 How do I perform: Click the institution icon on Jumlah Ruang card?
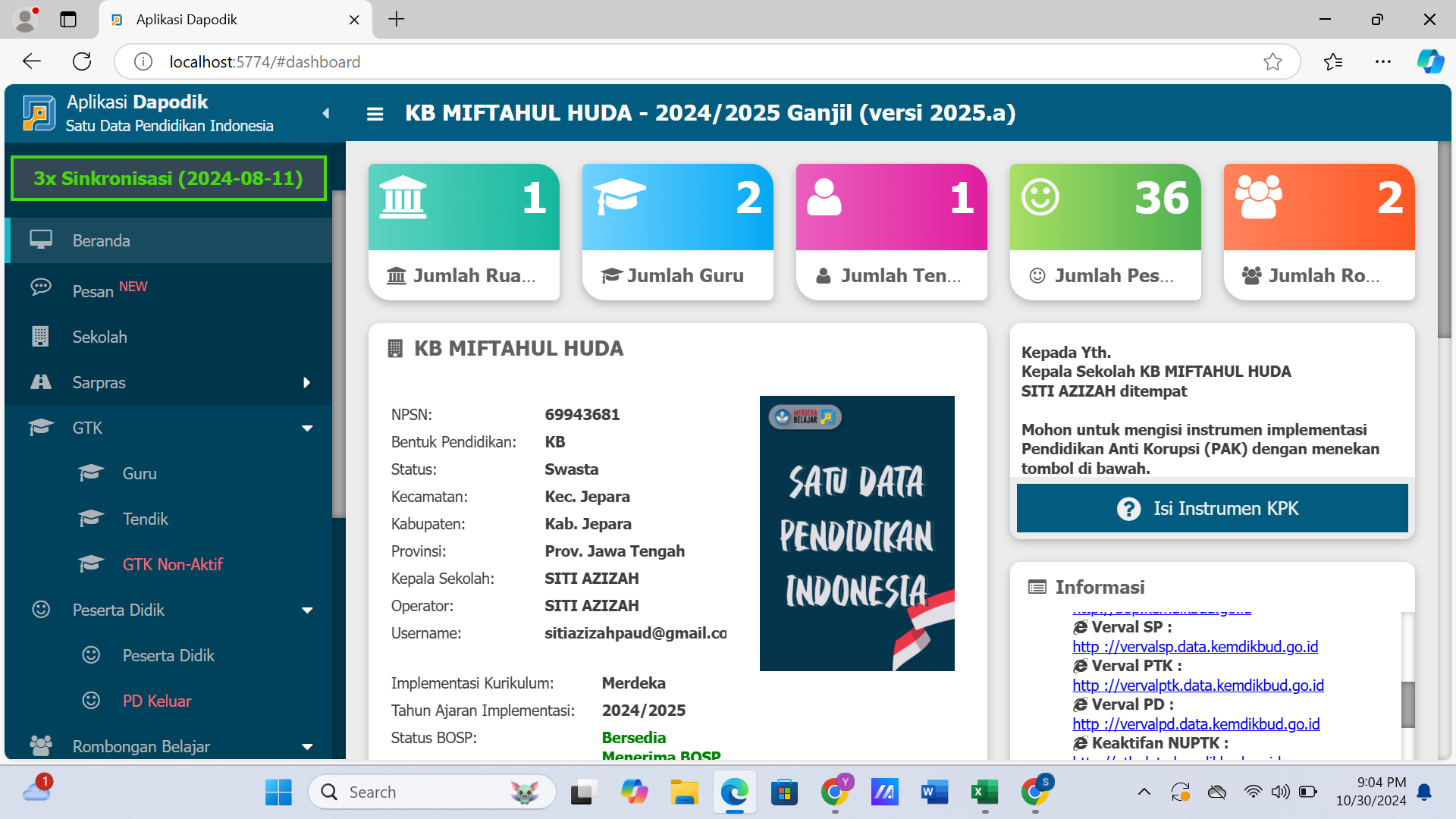403,197
